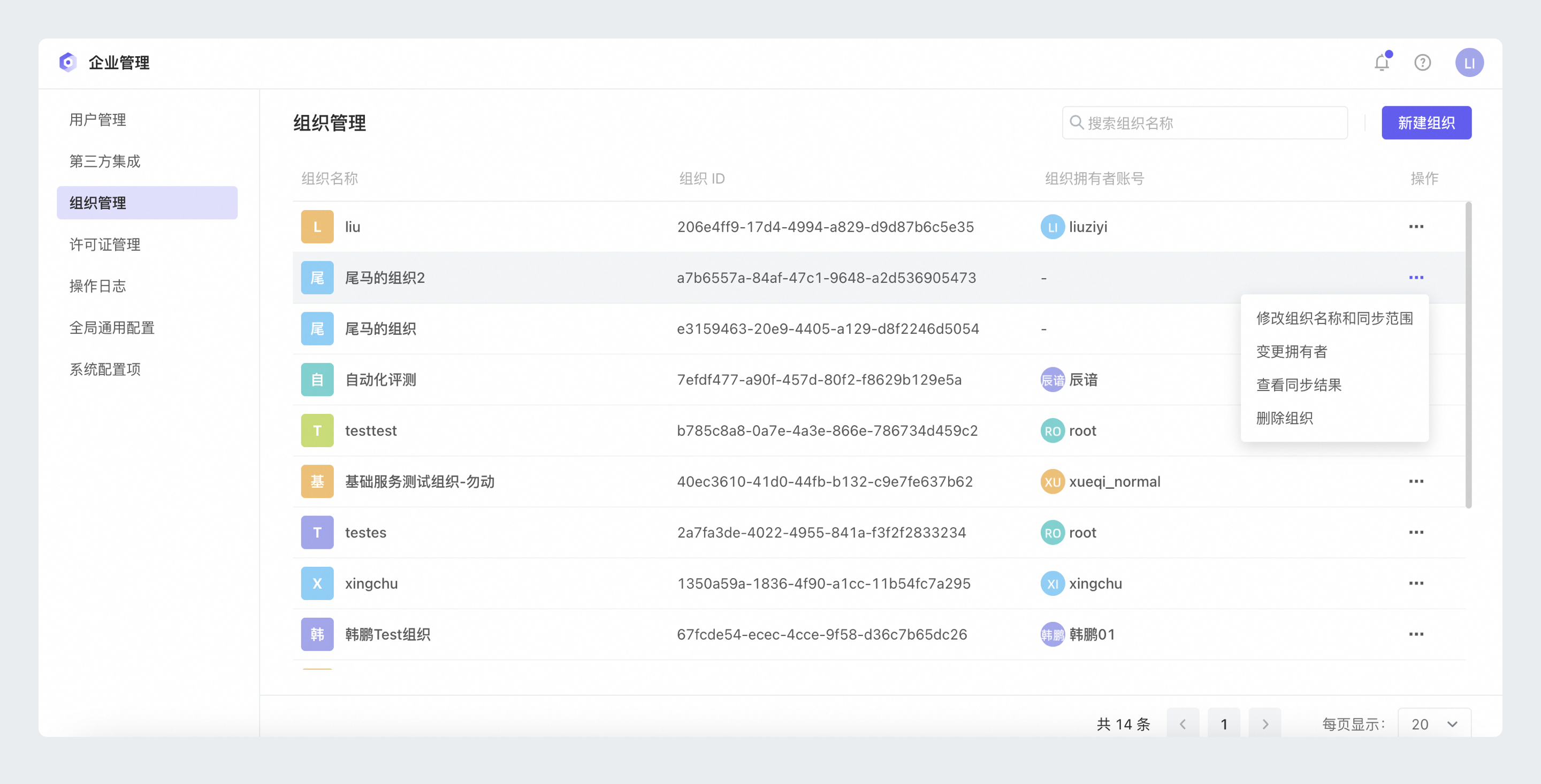This screenshot has width=1541, height=784.
Task: Click the 基础服务测试组织-勿动 avatar icon
Action: coord(317,481)
